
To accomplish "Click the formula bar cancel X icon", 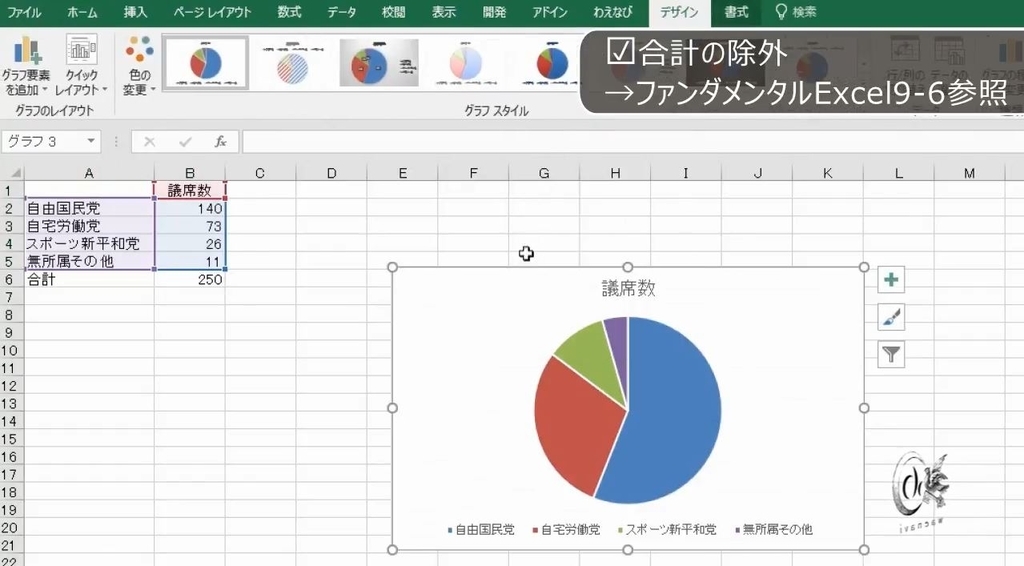I will click(x=150, y=142).
